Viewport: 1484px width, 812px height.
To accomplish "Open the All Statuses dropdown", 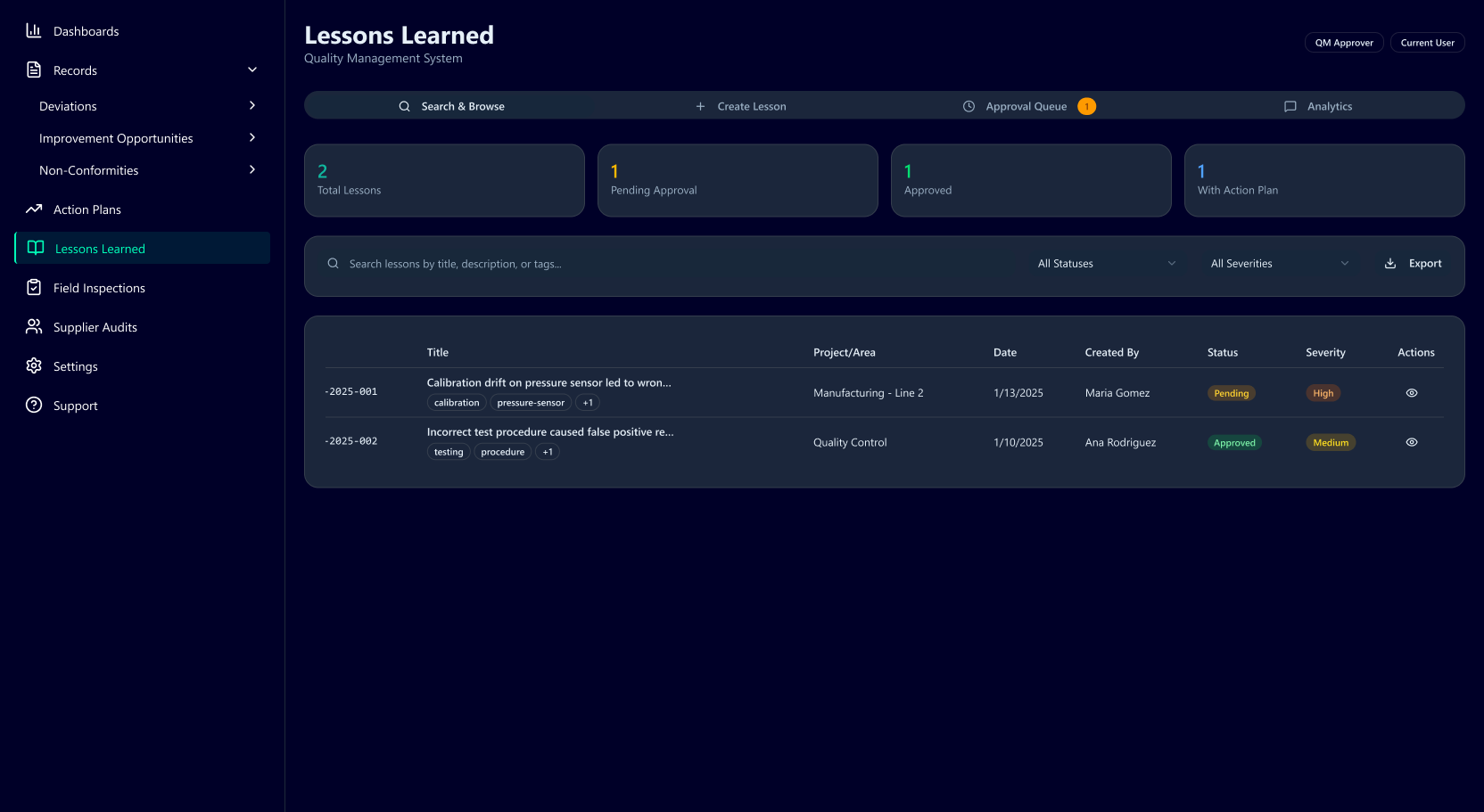I will (1107, 264).
